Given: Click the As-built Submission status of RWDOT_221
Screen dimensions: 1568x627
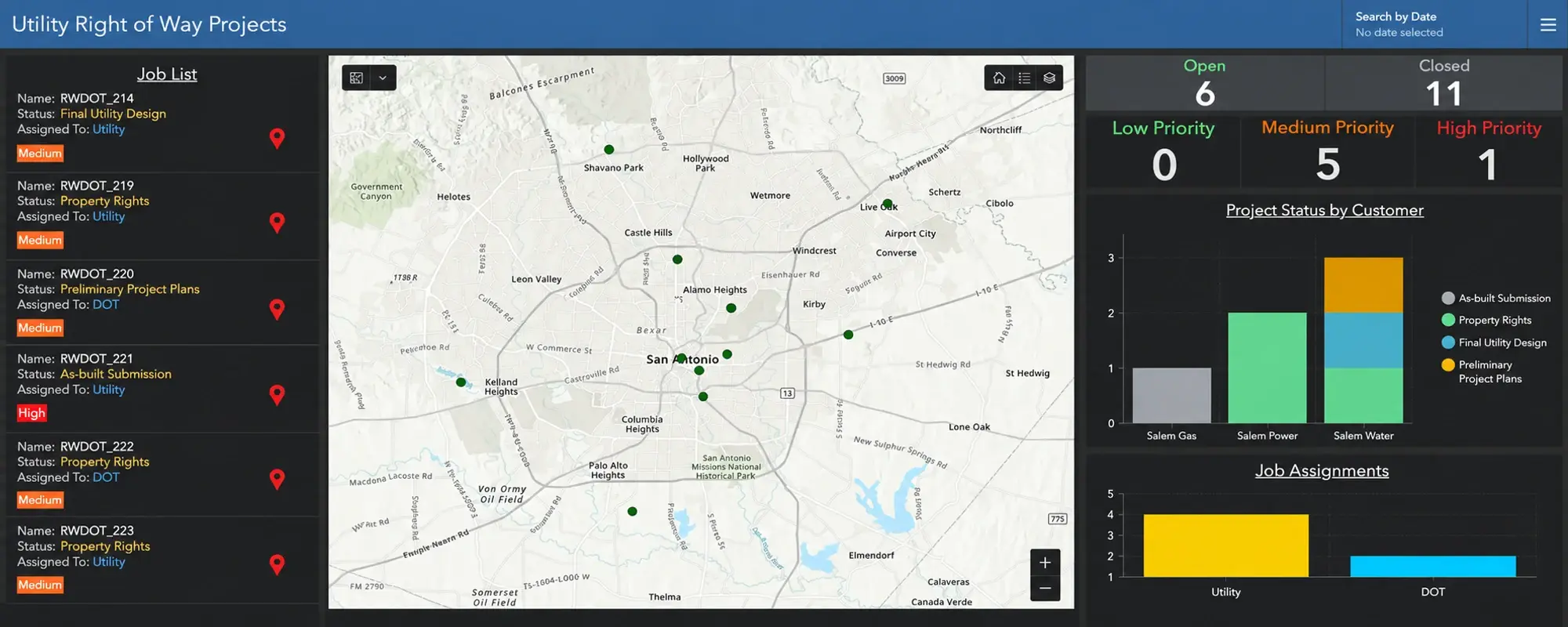Looking at the screenshot, I should [116, 375].
